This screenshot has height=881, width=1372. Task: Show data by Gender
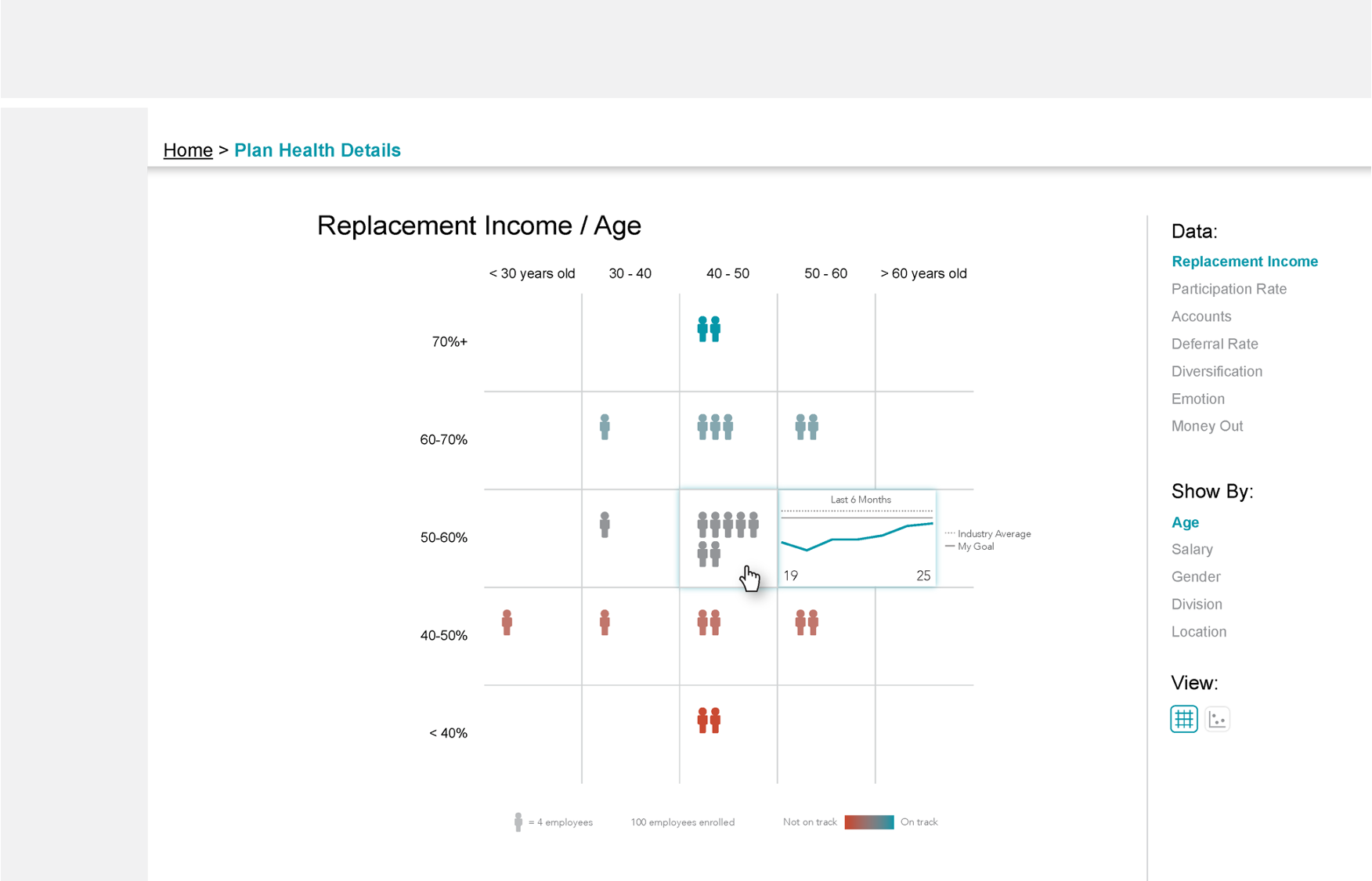click(1196, 577)
